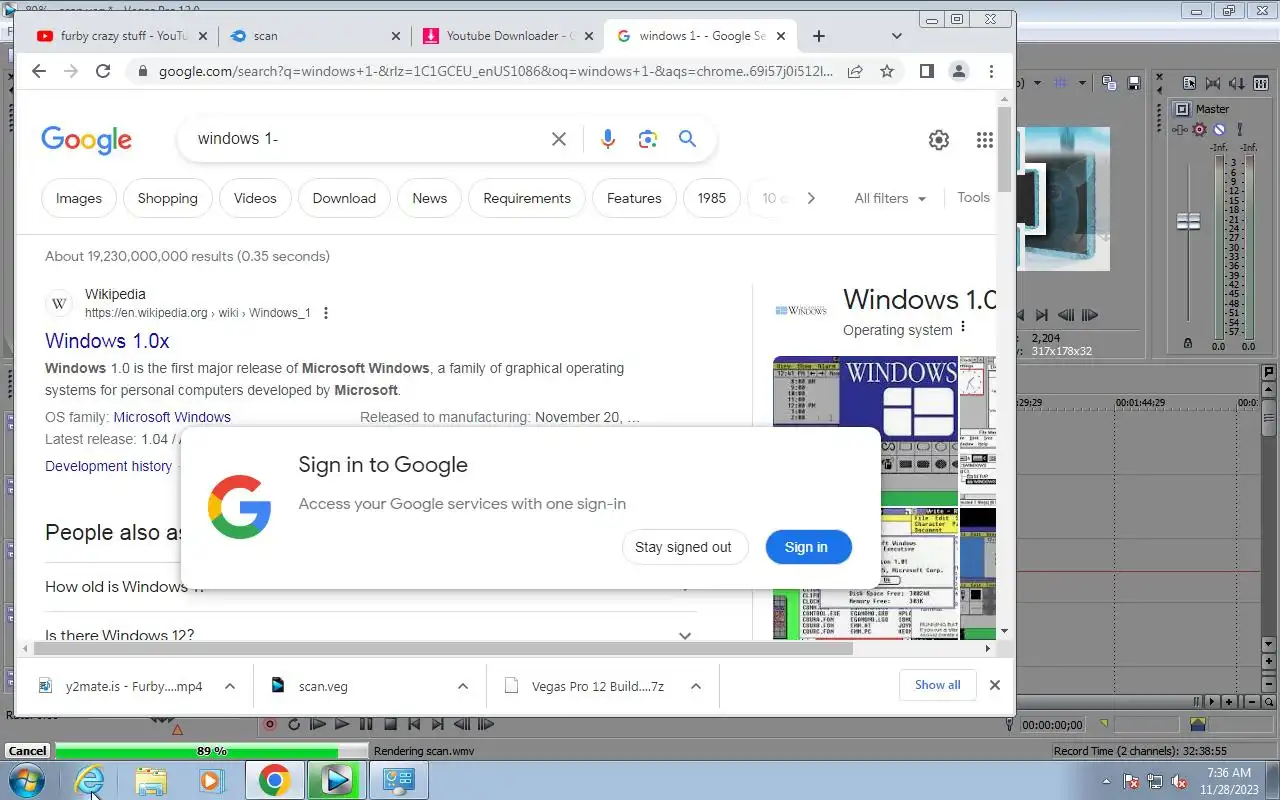The height and width of the screenshot is (800, 1280).
Task: Open y2mate download item menu
Action: click(x=230, y=686)
